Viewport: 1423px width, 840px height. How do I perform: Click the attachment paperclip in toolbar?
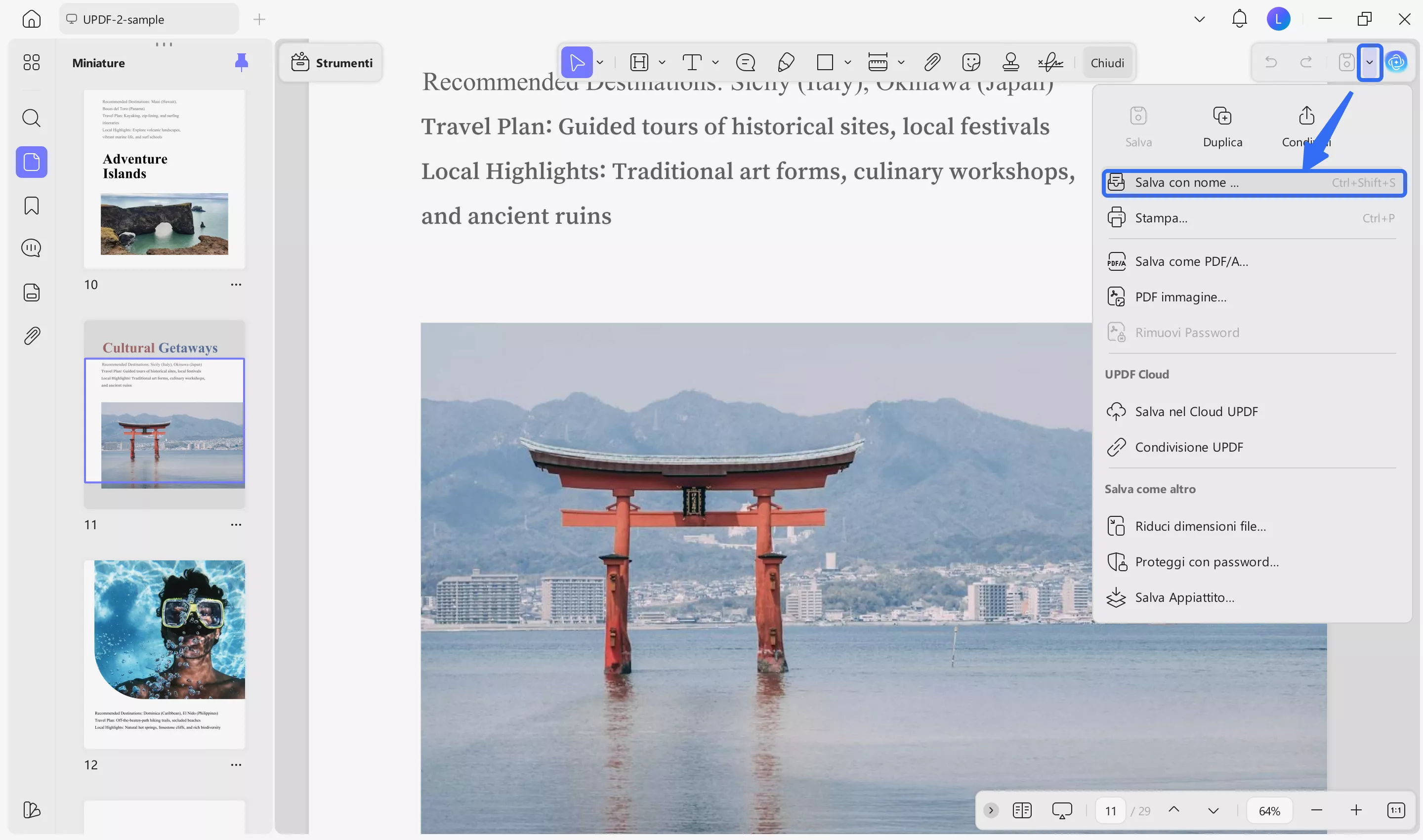(932, 62)
